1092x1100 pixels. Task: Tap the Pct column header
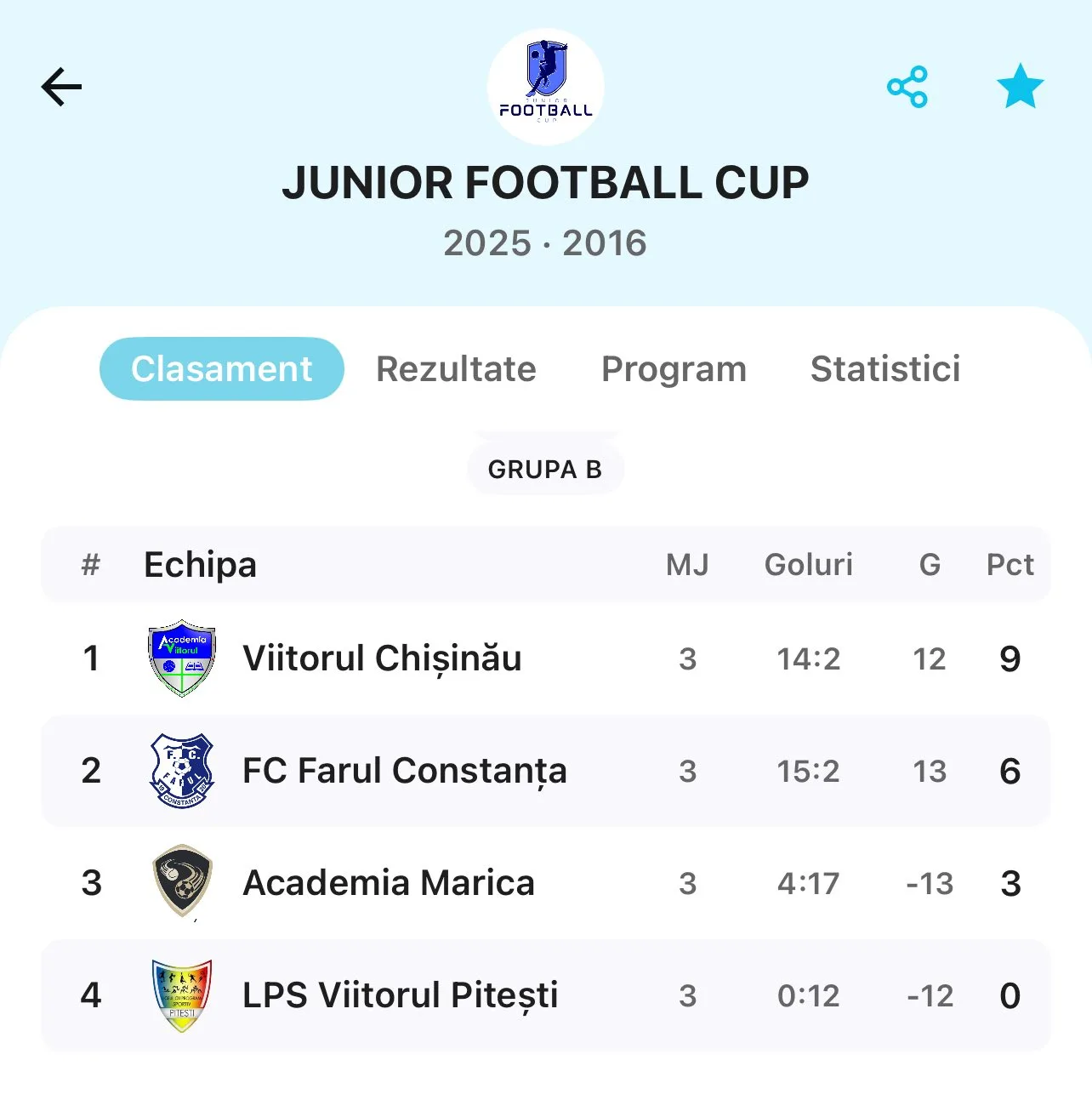1010,565
